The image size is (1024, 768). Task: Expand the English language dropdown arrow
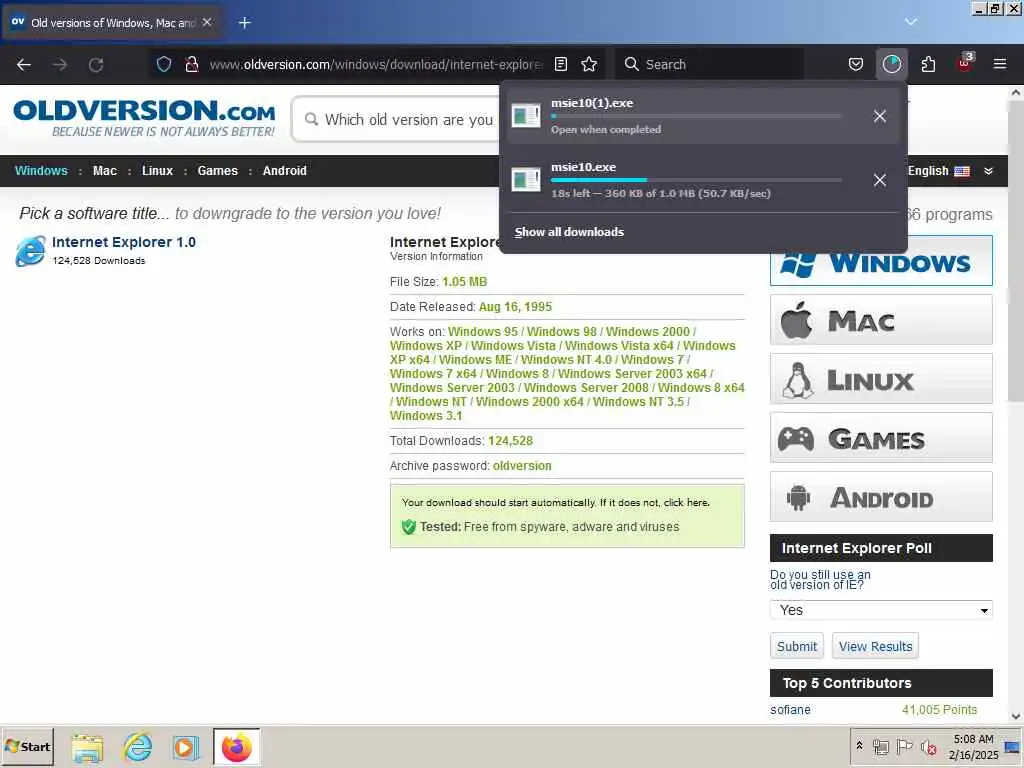(988, 171)
